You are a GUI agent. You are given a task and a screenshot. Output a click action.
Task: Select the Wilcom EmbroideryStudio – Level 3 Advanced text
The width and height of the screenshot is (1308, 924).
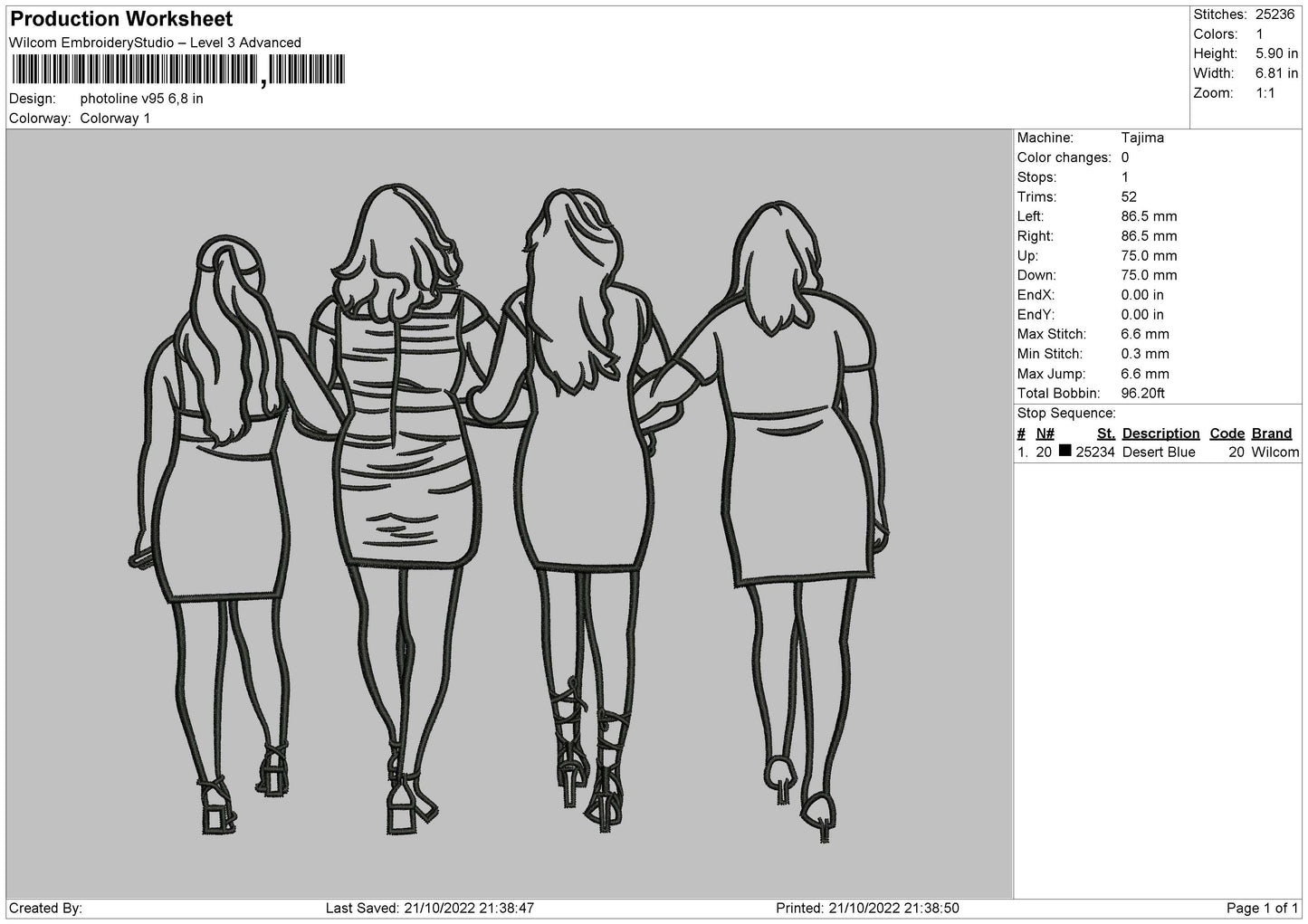click(x=155, y=43)
